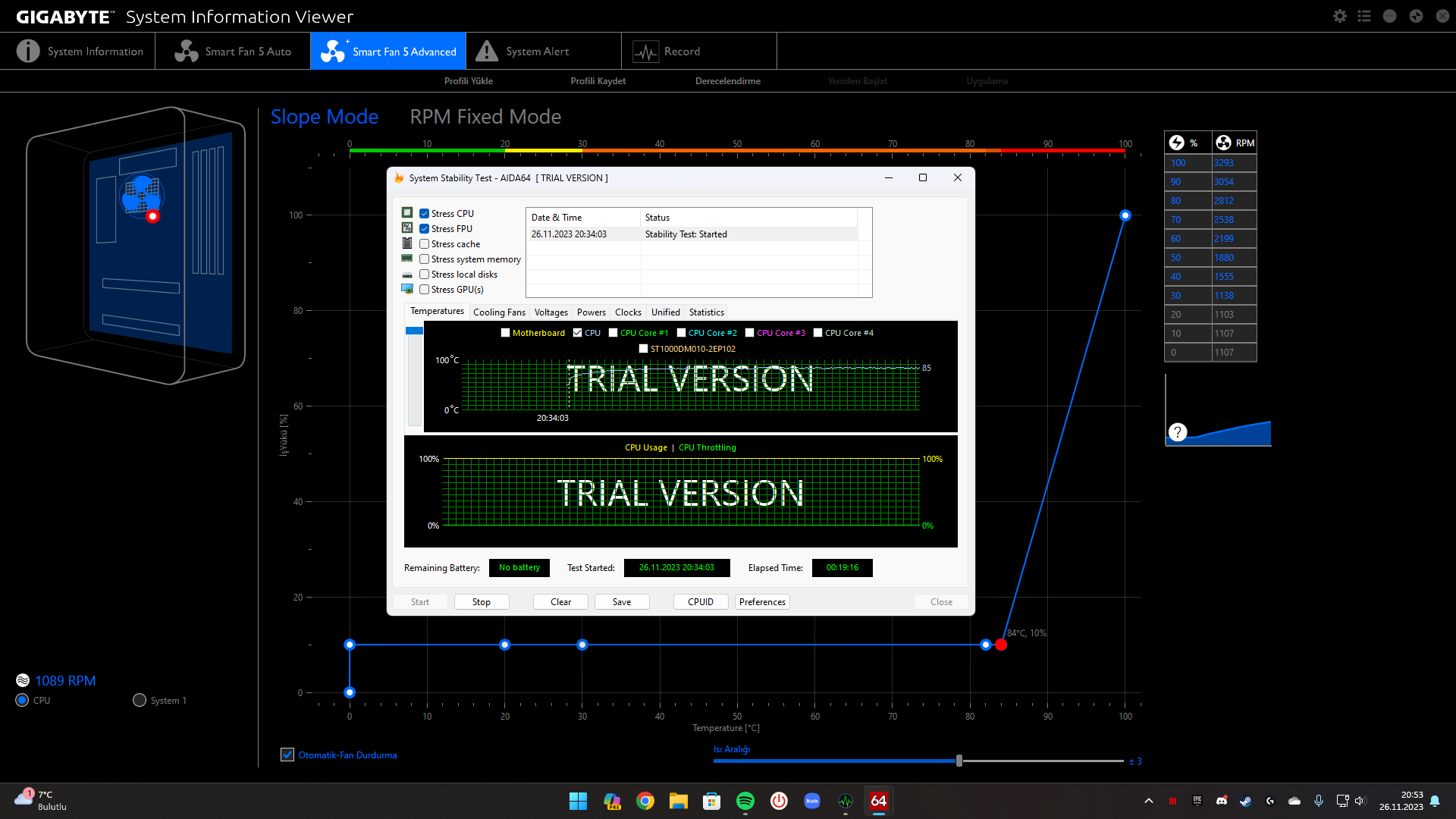Viewport: 1456px width, 819px height.
Task: Open the notifications bell icon
Action: pyautogui.click(x=1435, y=801)
